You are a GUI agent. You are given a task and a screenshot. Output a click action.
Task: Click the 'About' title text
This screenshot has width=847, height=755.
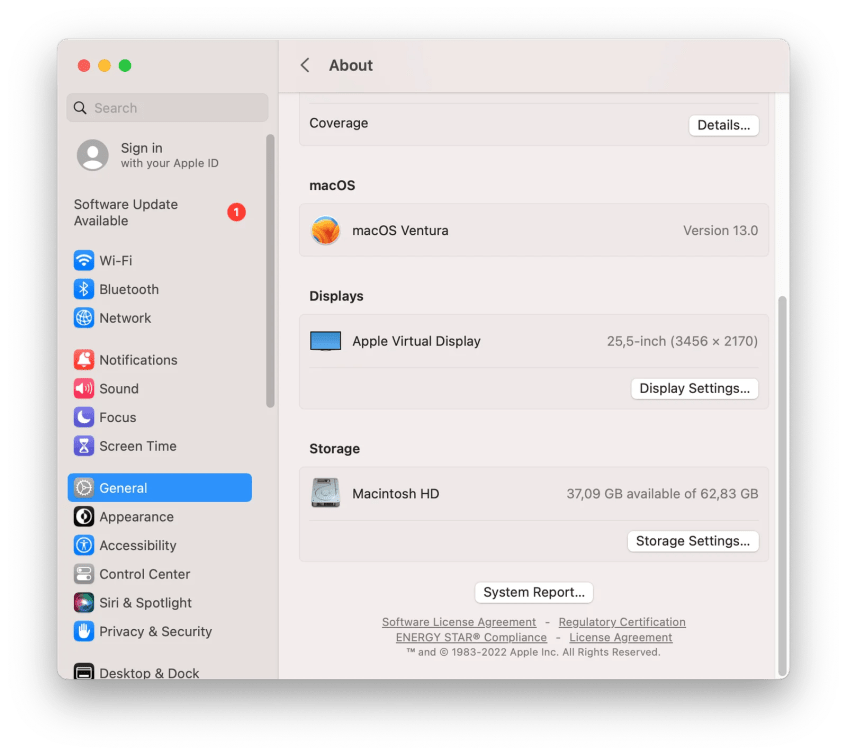click(x=351, y=65)
